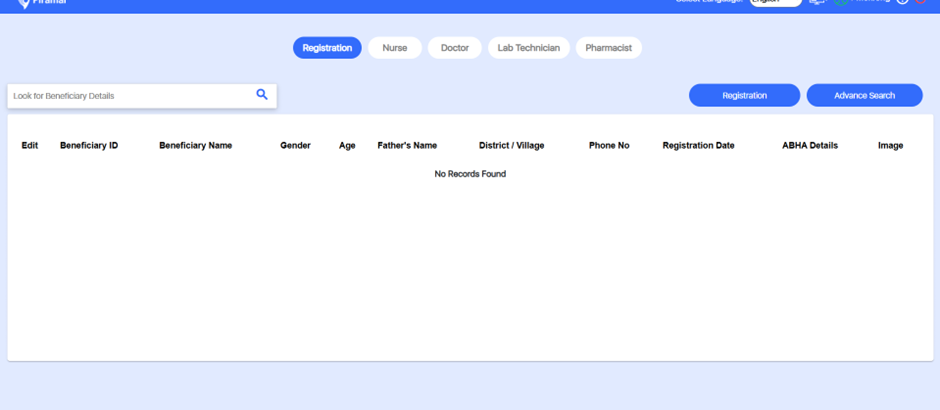Click the red logout icon
Image resolution: width=940 pixels, height=410 pixels.
(x=921, y=2)
